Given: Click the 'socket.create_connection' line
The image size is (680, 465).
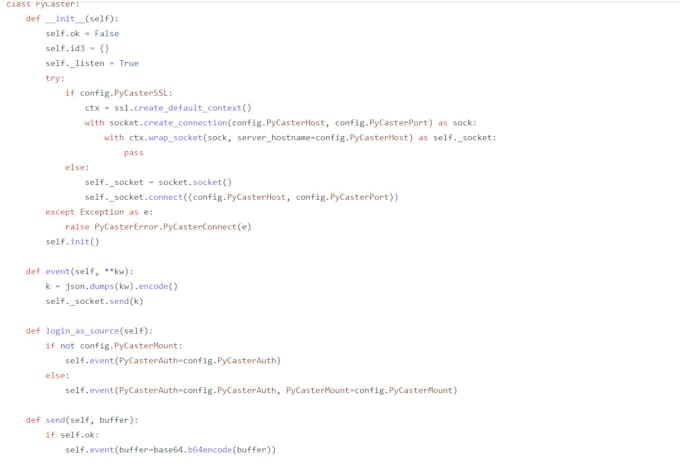Looking at the screenshot, I should tap(281, 123).
